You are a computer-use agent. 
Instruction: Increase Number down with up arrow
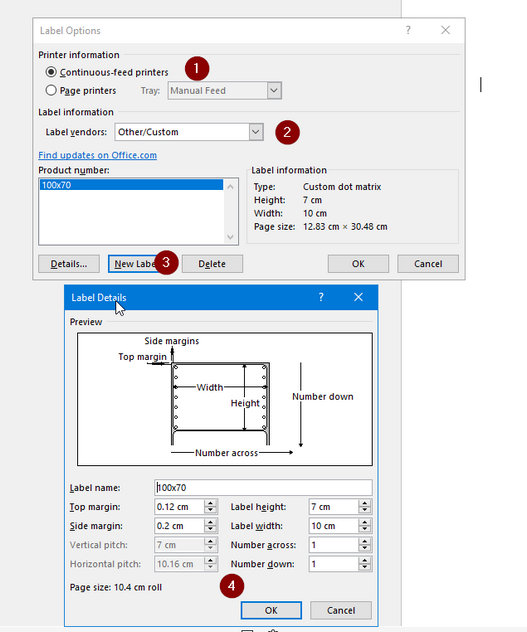(365, 560)
